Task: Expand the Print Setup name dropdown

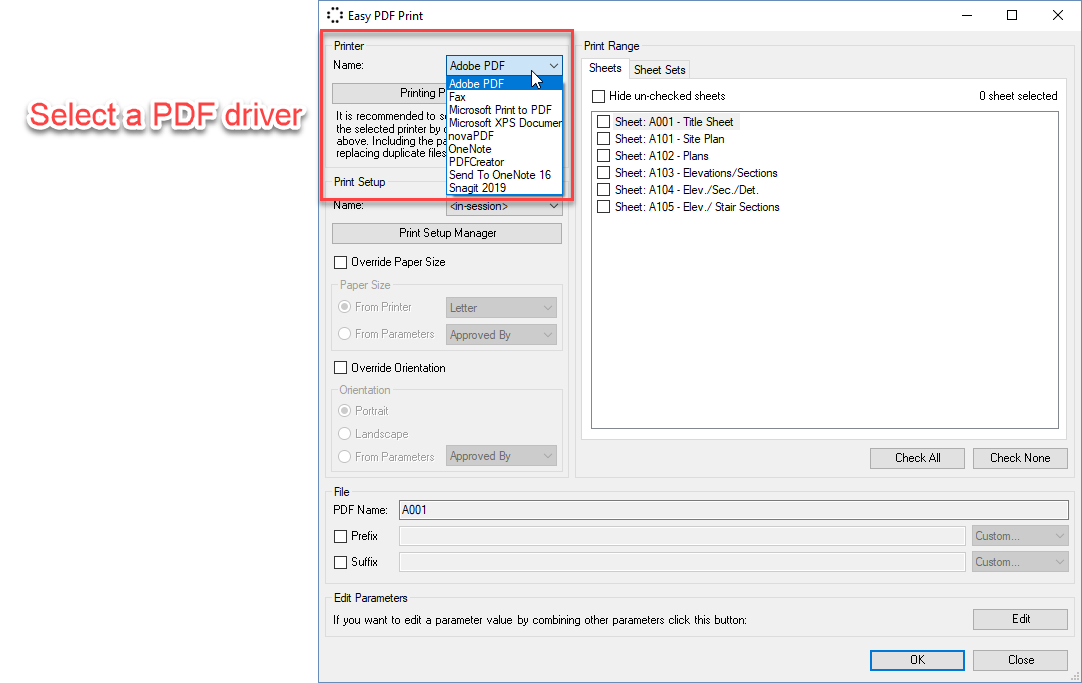Action: pyautogui.click(x=504, y=206)
